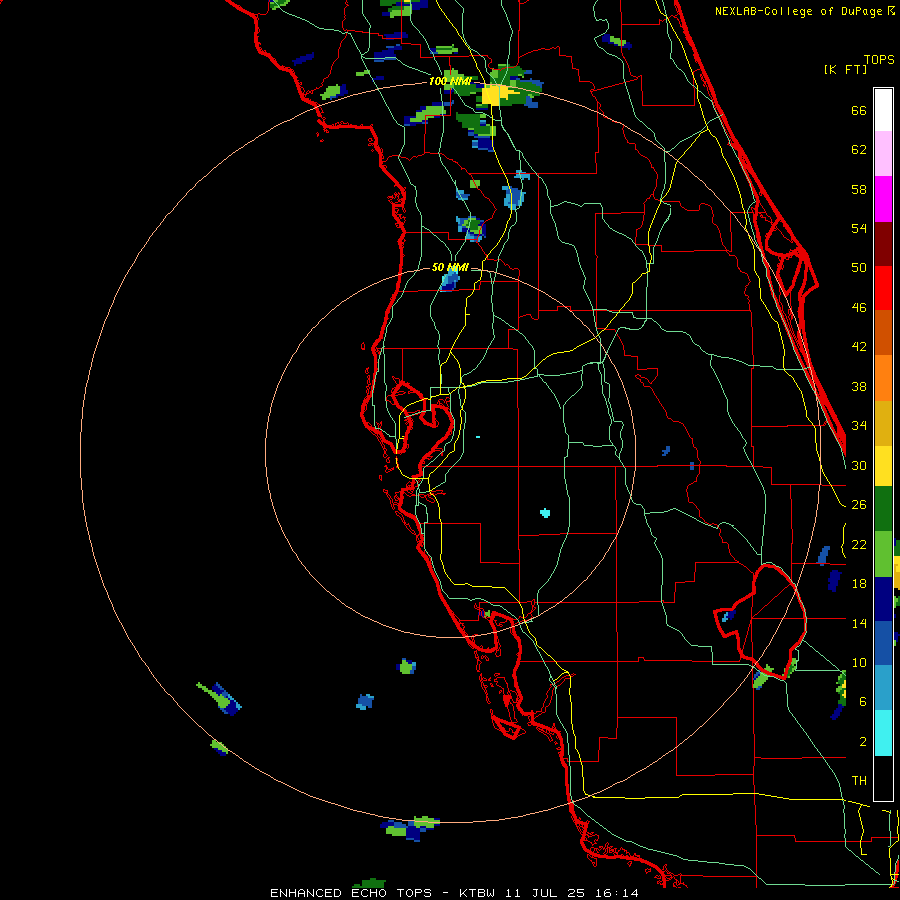The height and width of the screenshot is (900, 900).
Task: Select the dark red legend swatch
Action: pos(883,244)
